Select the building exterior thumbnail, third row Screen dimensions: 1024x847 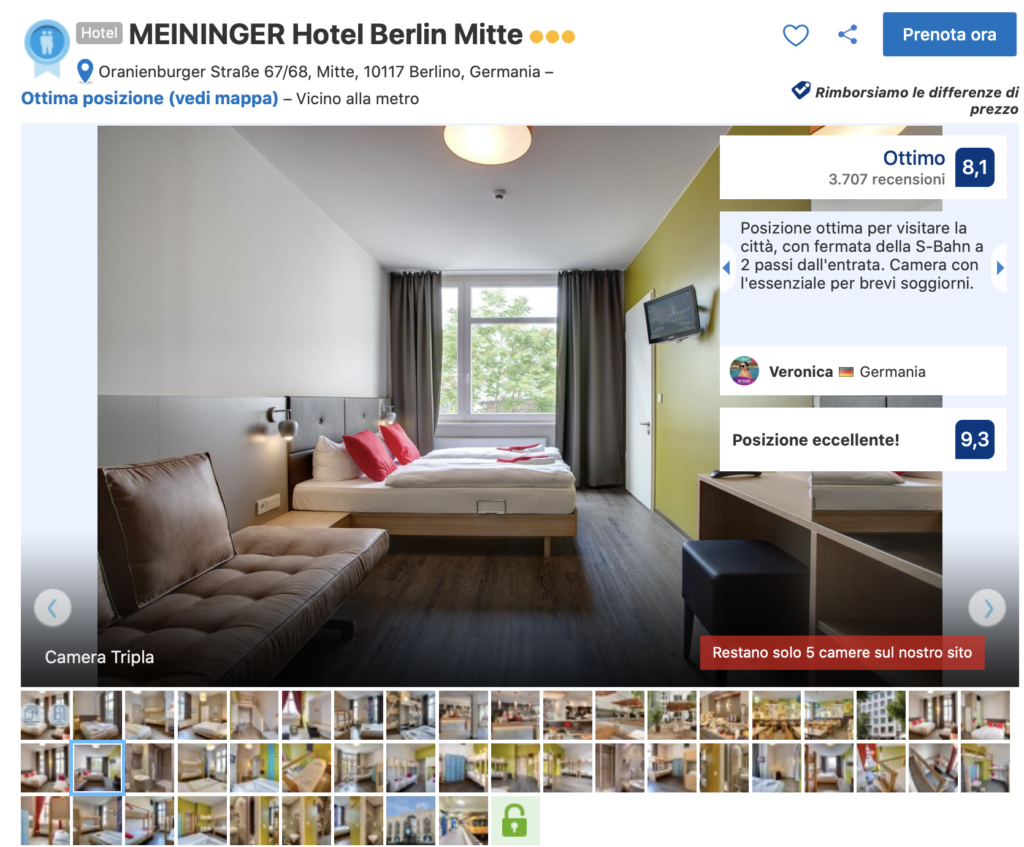(410, 820)
